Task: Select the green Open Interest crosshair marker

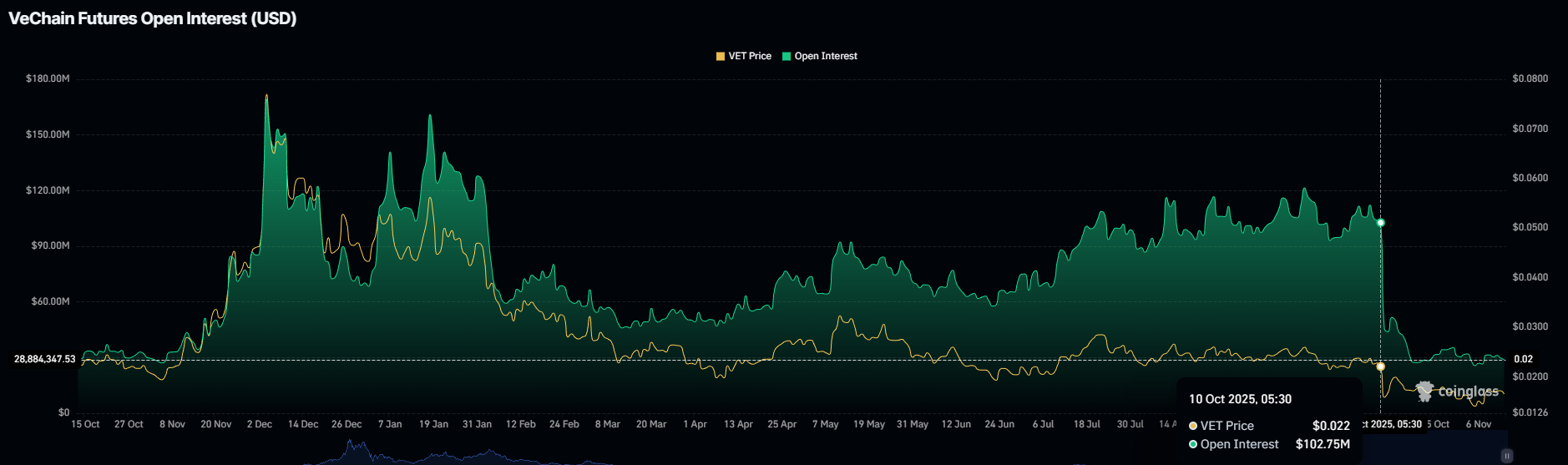Action: pyautogui.click(x=1381, y=223)
